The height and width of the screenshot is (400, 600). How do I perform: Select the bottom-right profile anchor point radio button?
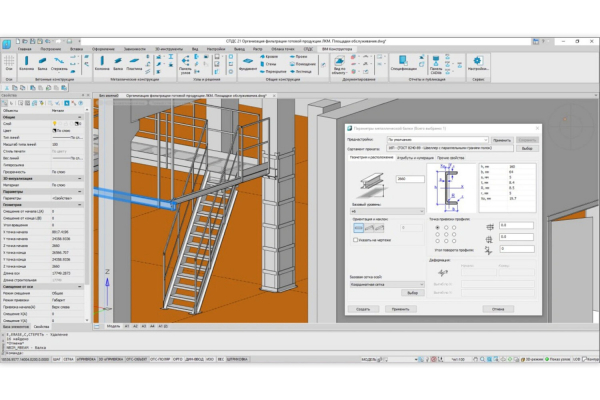454,241
